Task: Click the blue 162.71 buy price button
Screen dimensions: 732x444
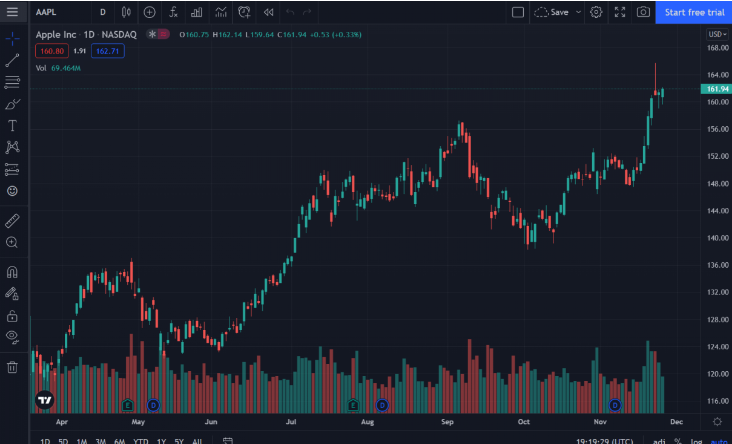Action: point(107,51)
